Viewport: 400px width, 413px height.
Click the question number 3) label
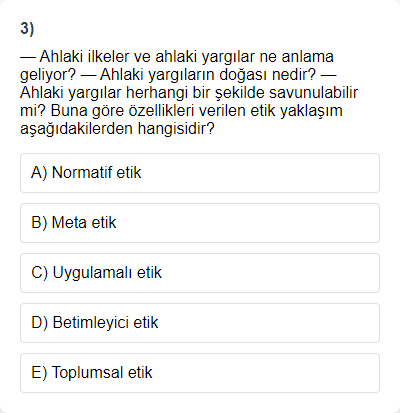27,29
